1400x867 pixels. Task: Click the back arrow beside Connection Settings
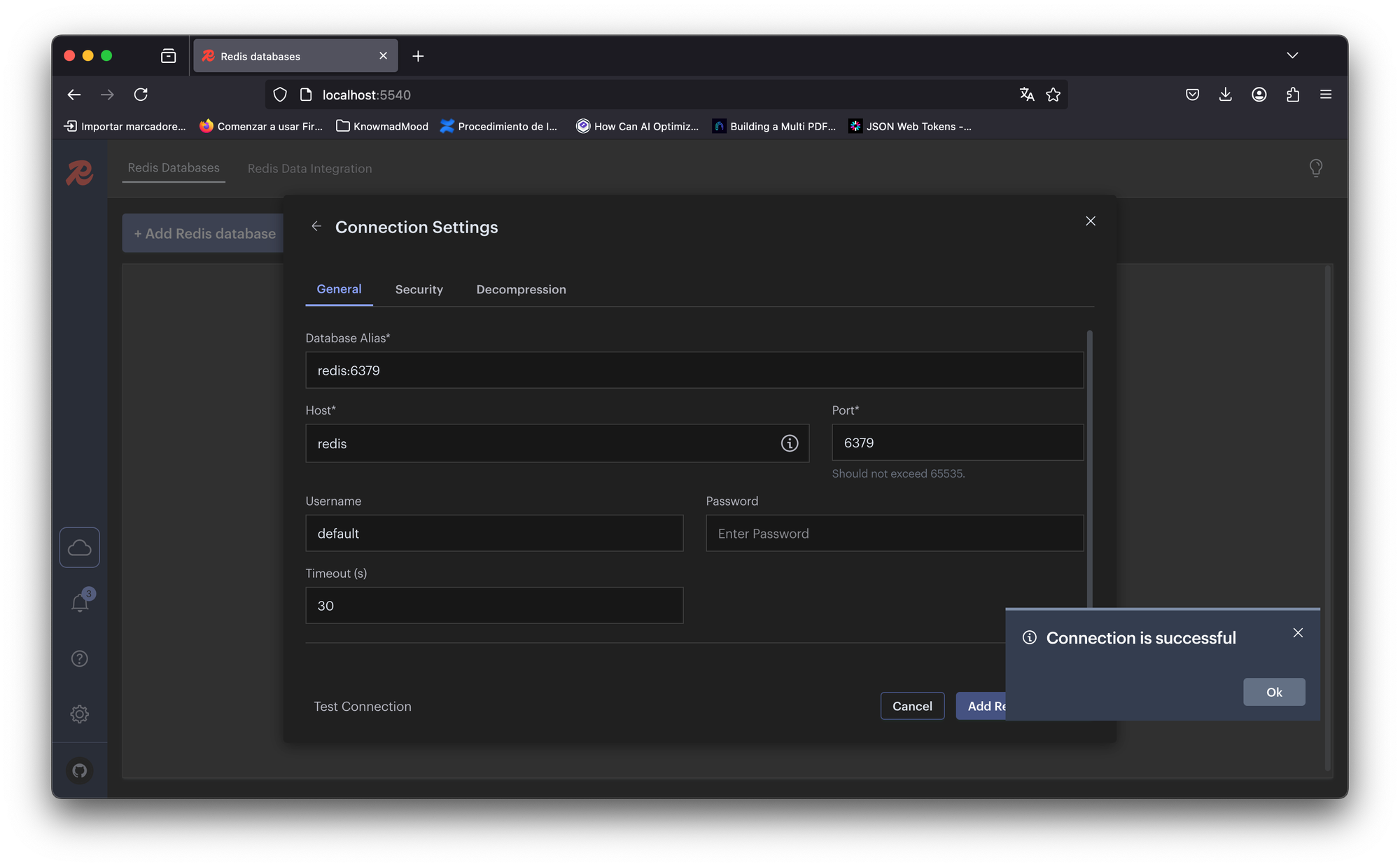(x=316, y=226)
